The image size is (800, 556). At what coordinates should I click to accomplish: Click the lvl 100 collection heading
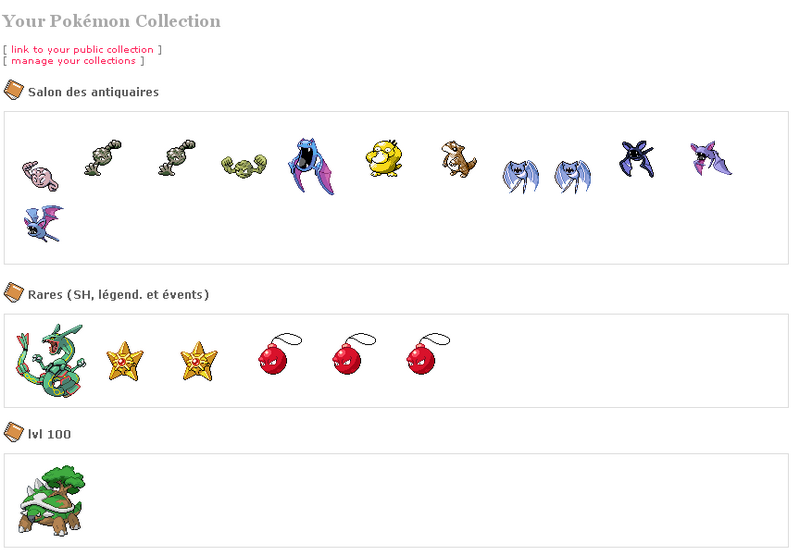(49, 434)
